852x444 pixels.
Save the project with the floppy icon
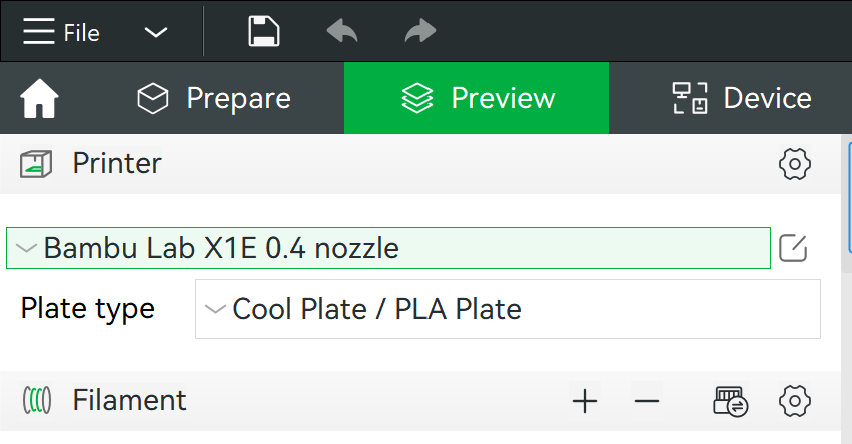(263, 32)
